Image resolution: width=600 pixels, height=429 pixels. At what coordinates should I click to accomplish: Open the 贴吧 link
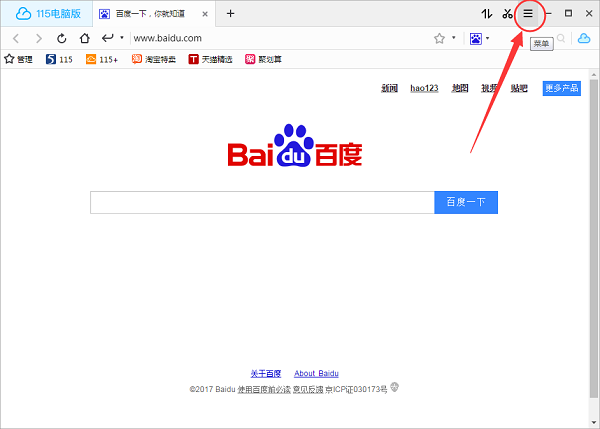[x=519, y=88]
